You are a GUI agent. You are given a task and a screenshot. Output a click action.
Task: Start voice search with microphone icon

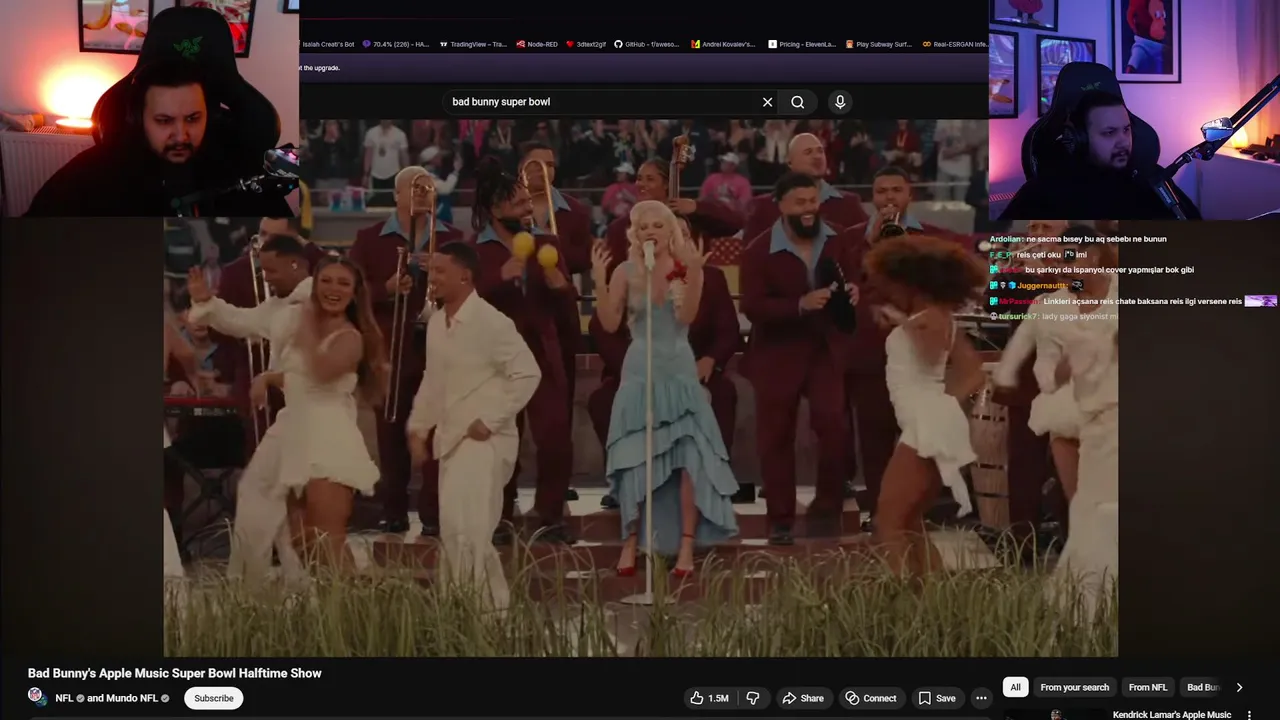(840, 102)
